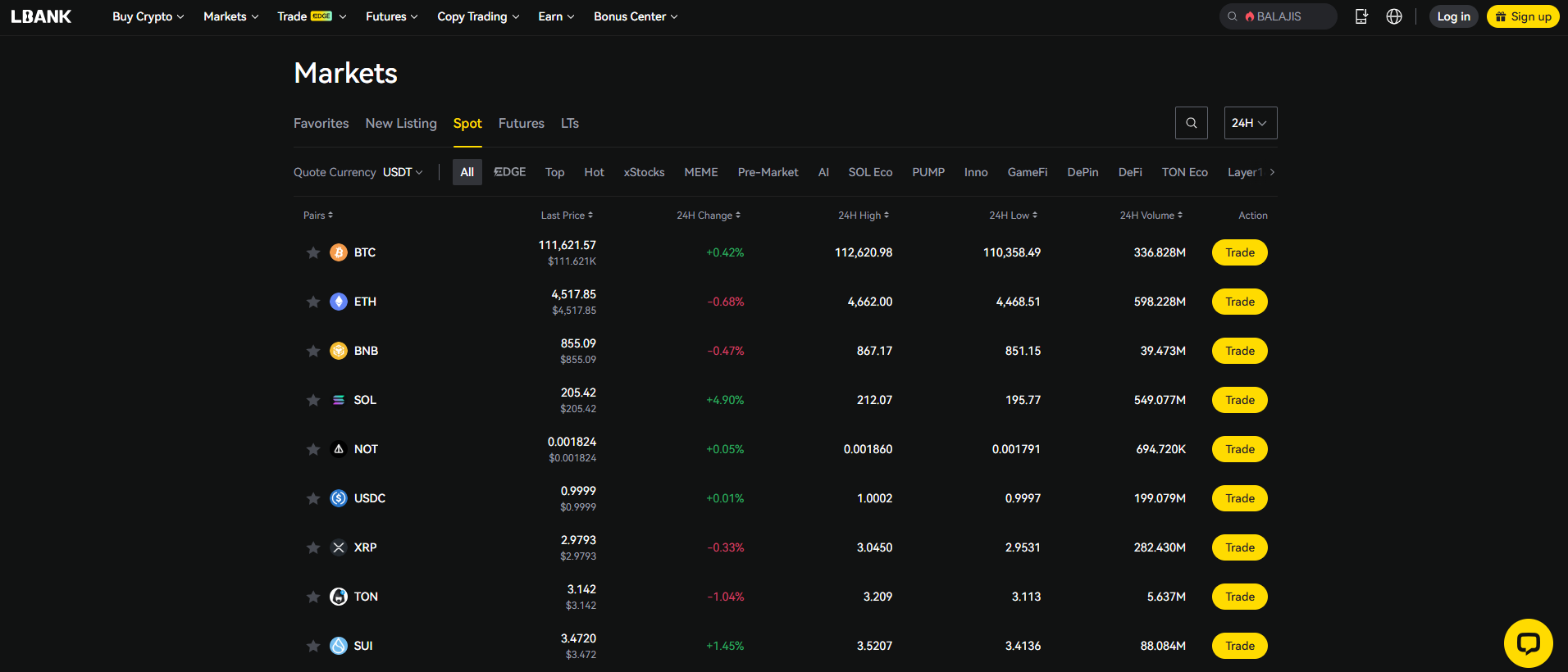Select the xStocks category filter
The width and height of the screenshot is (1568, 672).
[644, 172]
